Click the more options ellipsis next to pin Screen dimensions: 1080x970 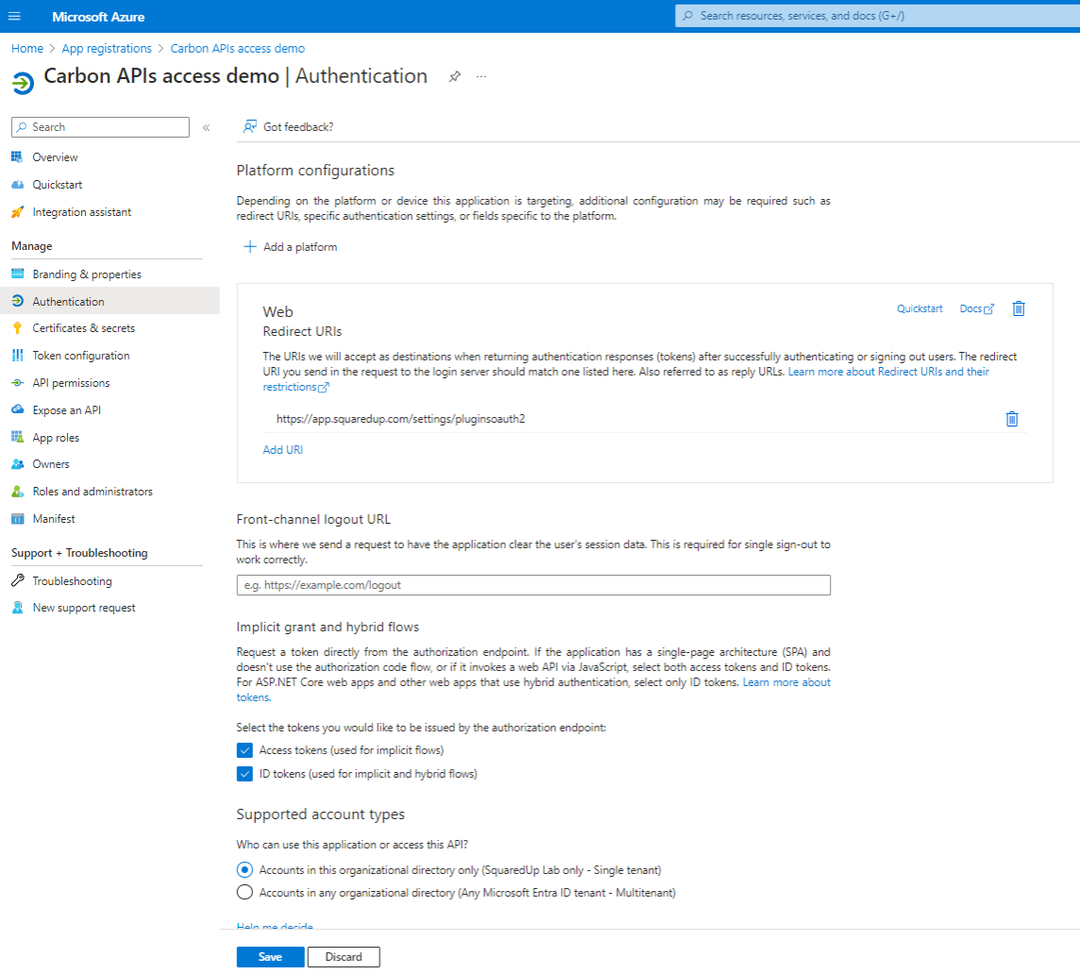click(481, 77)
